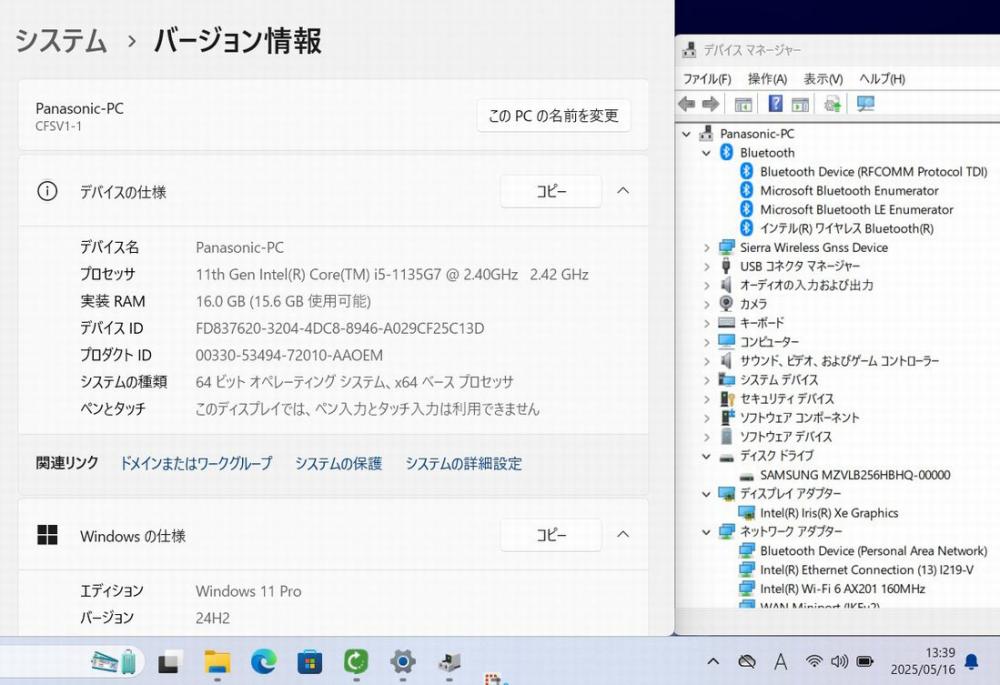Viewport: 1000px width, 685px height.
Task: Open the 表示(V) menu in Device Manager
Action: coord(823,79)
